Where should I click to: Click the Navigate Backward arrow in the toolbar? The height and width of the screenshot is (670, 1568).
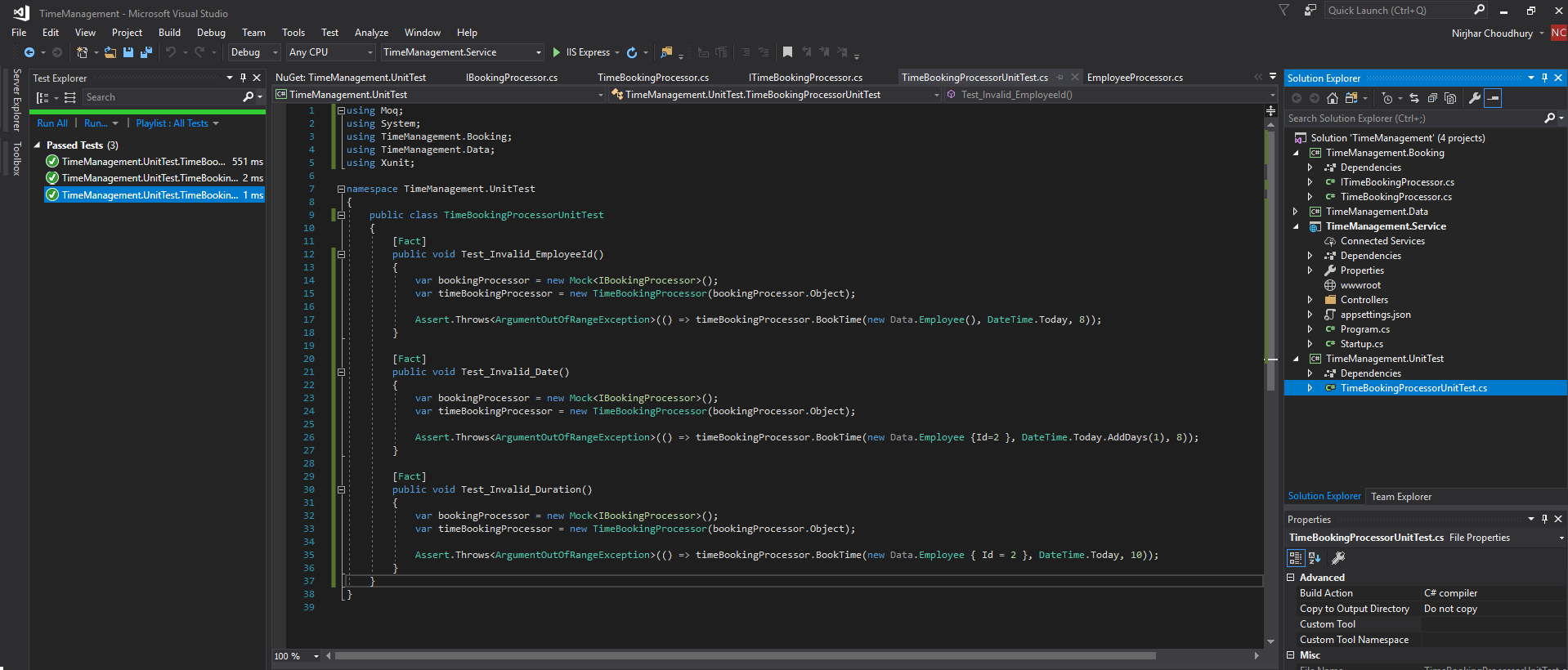pos(29,52)
